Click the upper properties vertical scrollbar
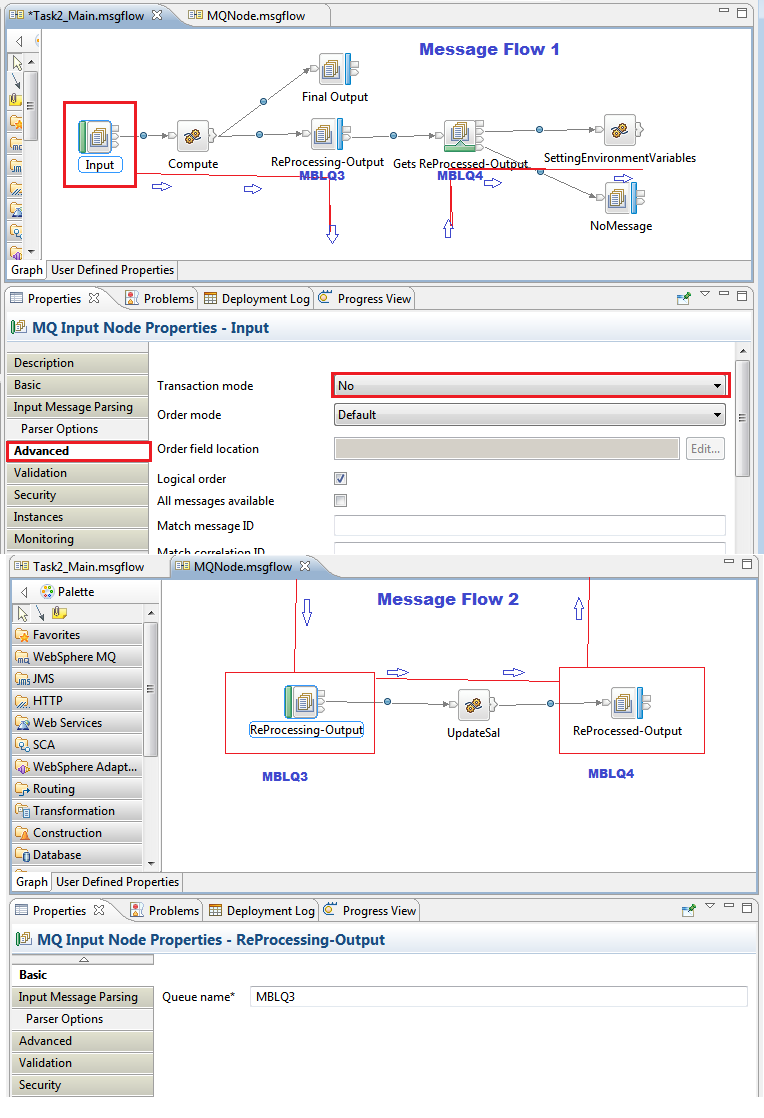This screenshot has width=764, height=1118. 743,418
